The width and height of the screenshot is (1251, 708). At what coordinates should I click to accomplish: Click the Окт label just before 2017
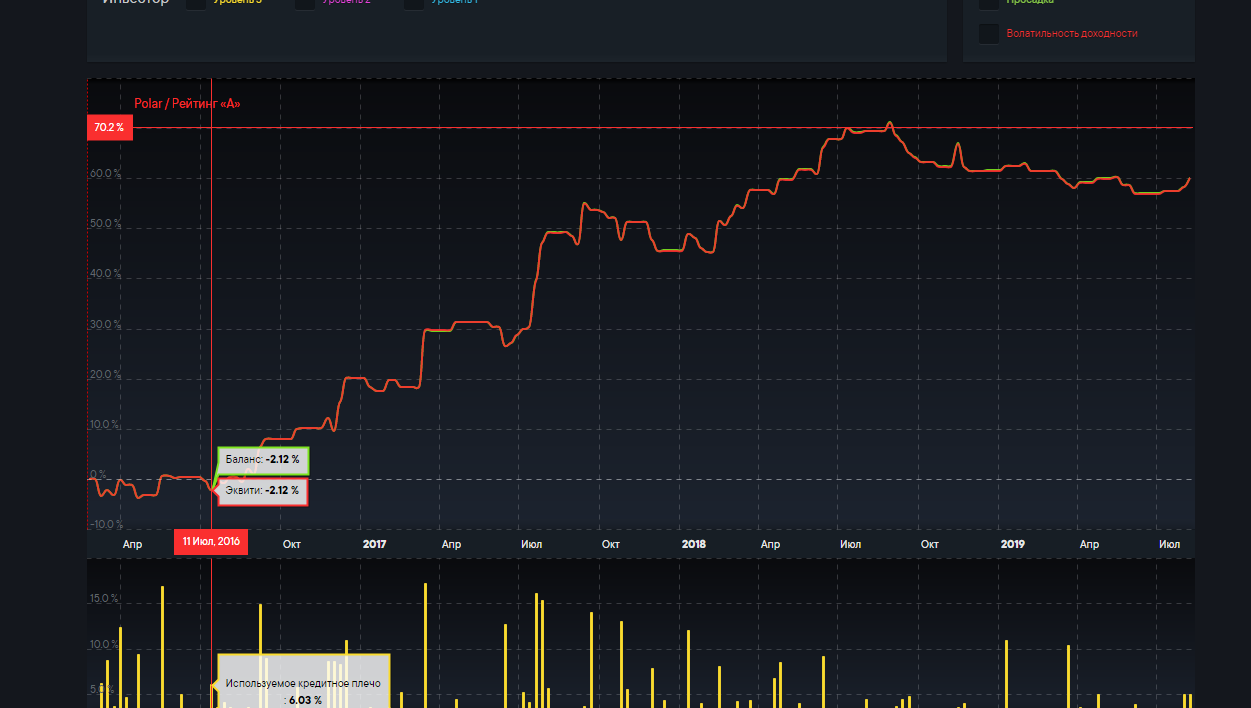coord(292,544)
